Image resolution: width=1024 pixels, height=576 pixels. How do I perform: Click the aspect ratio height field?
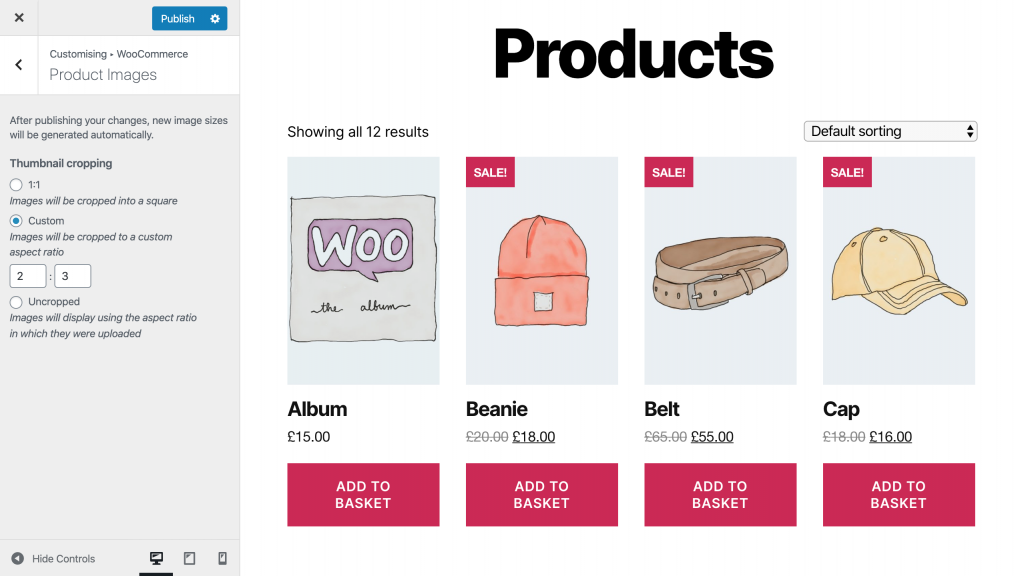[72, 276]
